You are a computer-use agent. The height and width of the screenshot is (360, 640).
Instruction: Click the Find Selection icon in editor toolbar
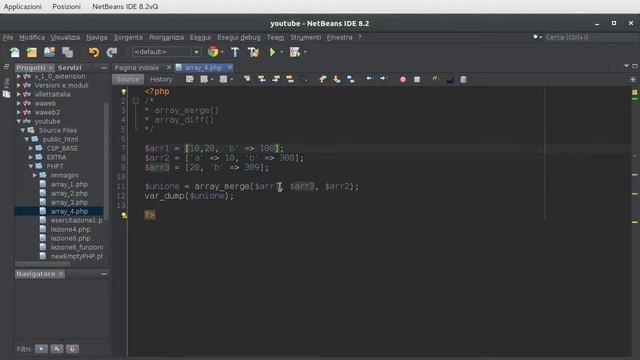click(247, 79)
